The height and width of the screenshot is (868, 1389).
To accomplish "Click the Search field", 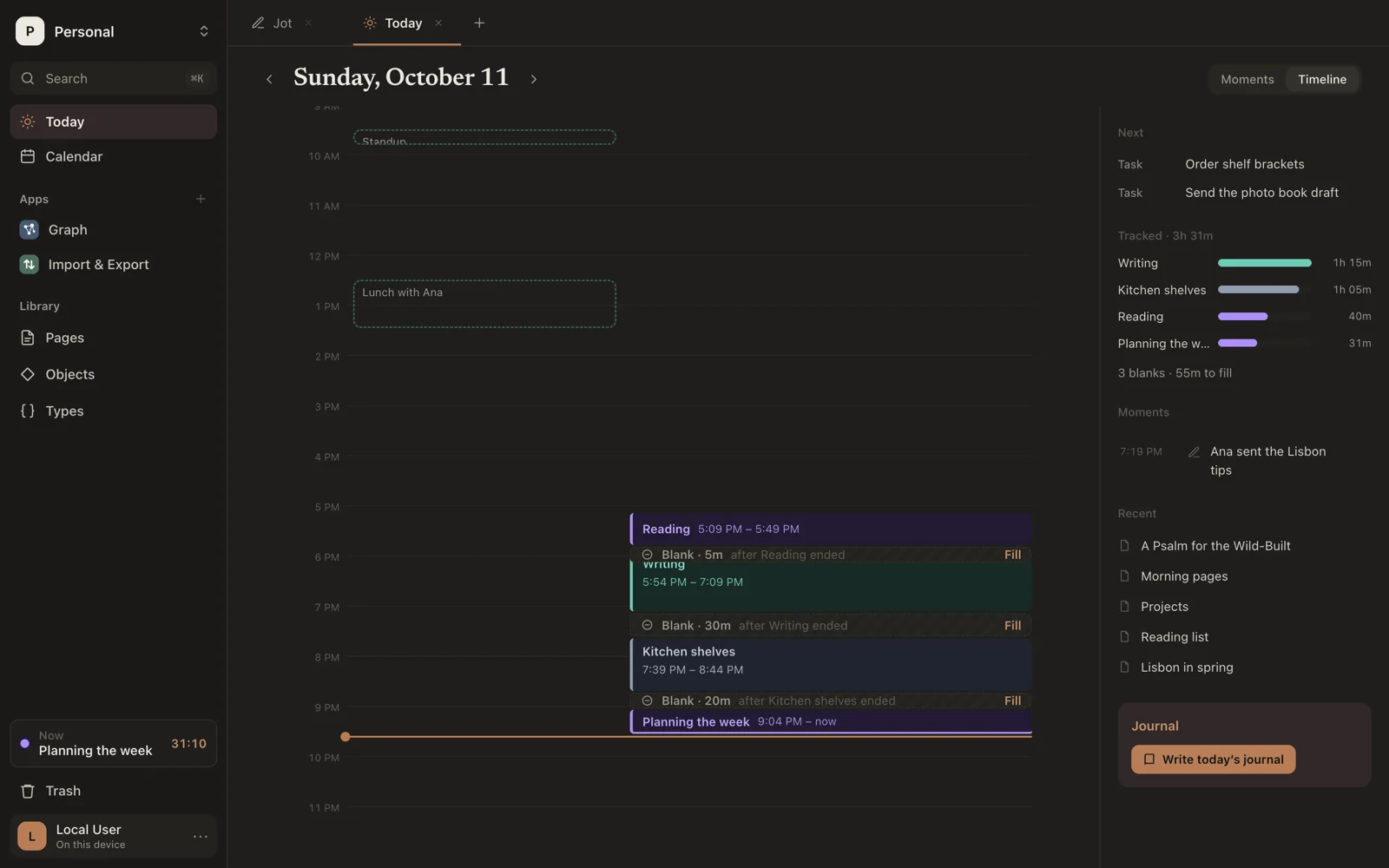I will tap(113, 78).
